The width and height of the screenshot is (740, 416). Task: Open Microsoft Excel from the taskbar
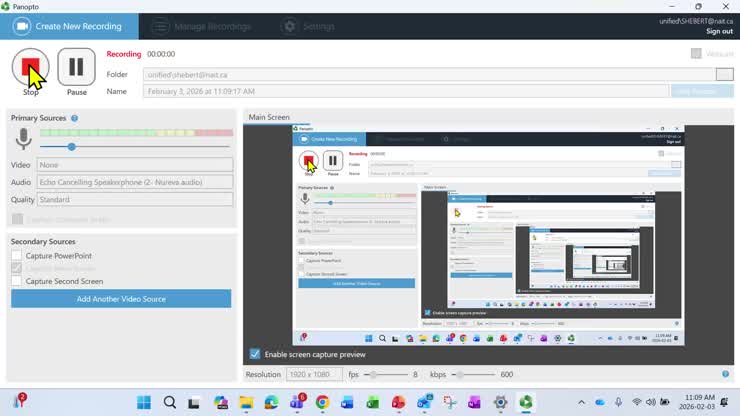tap(373, 402)
